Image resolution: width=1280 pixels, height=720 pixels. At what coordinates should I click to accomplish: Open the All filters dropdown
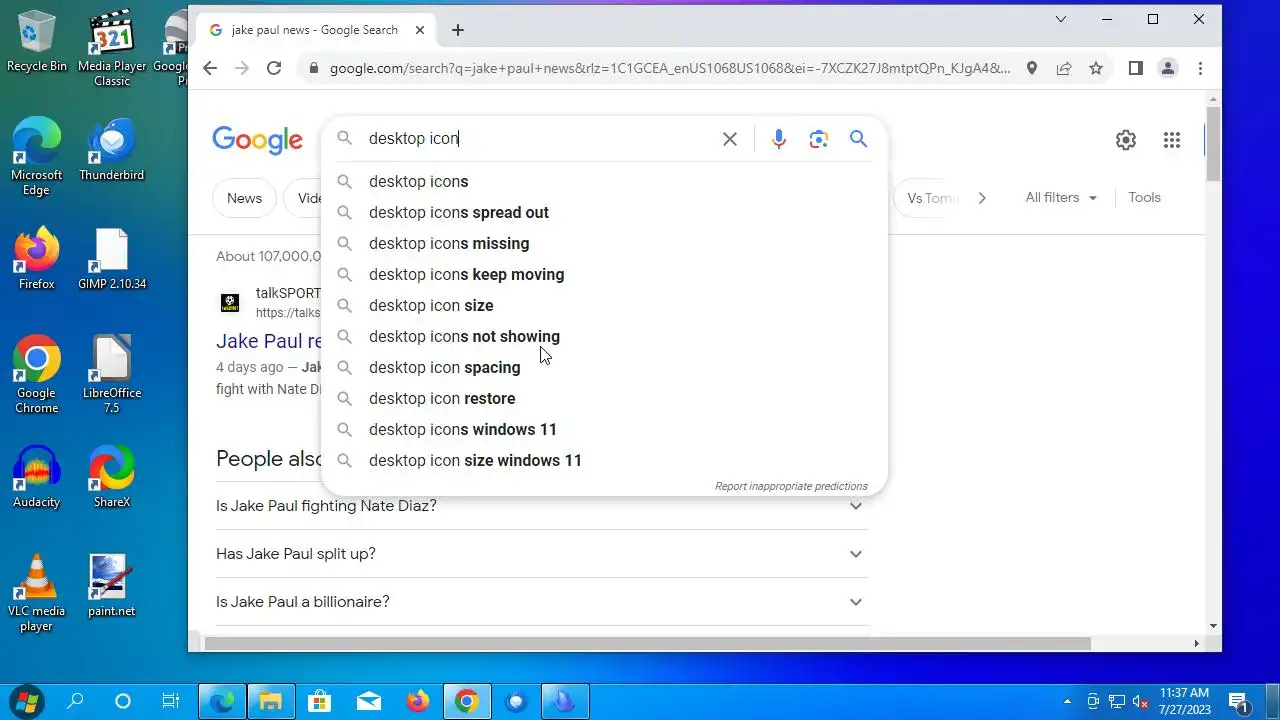pos(1061,198)
